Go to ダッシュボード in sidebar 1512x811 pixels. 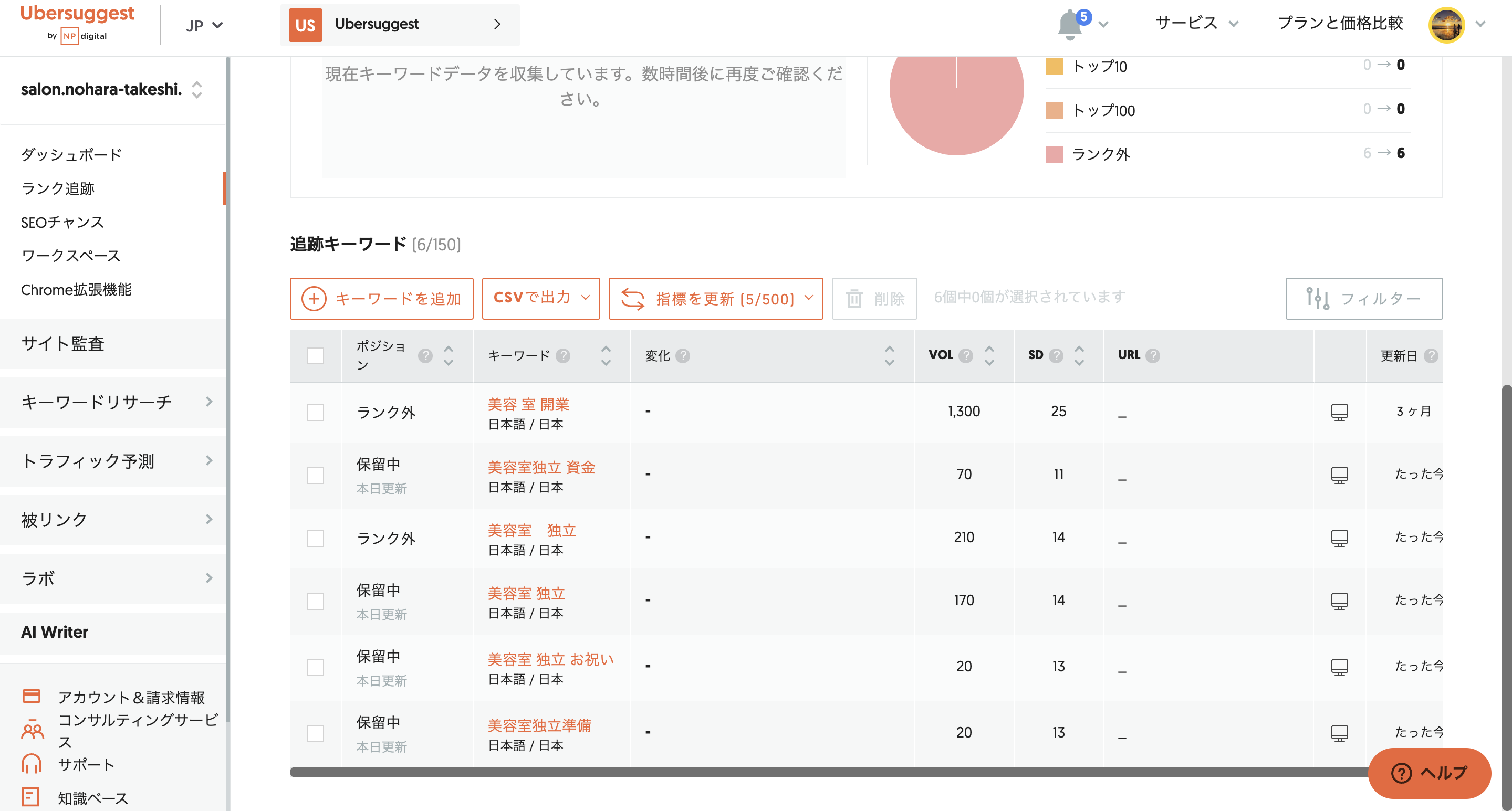point(71,154)
